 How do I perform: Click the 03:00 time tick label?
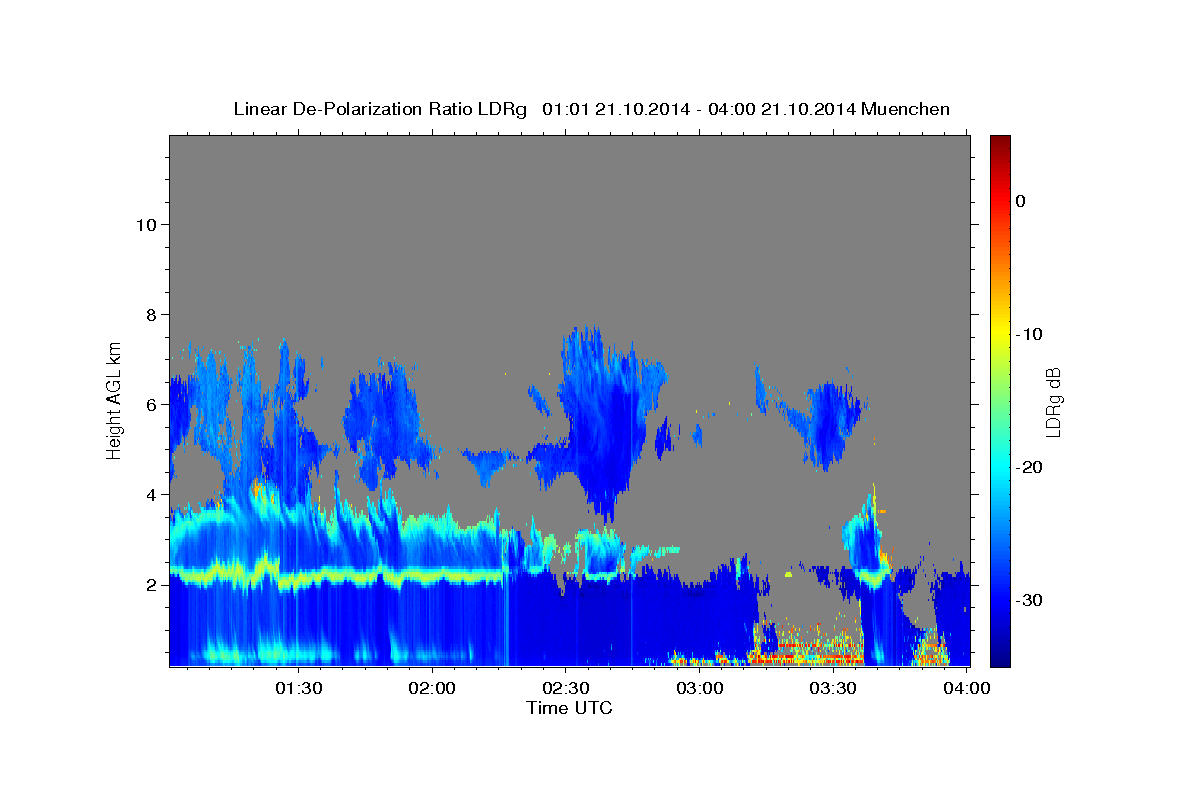(699, 688)
